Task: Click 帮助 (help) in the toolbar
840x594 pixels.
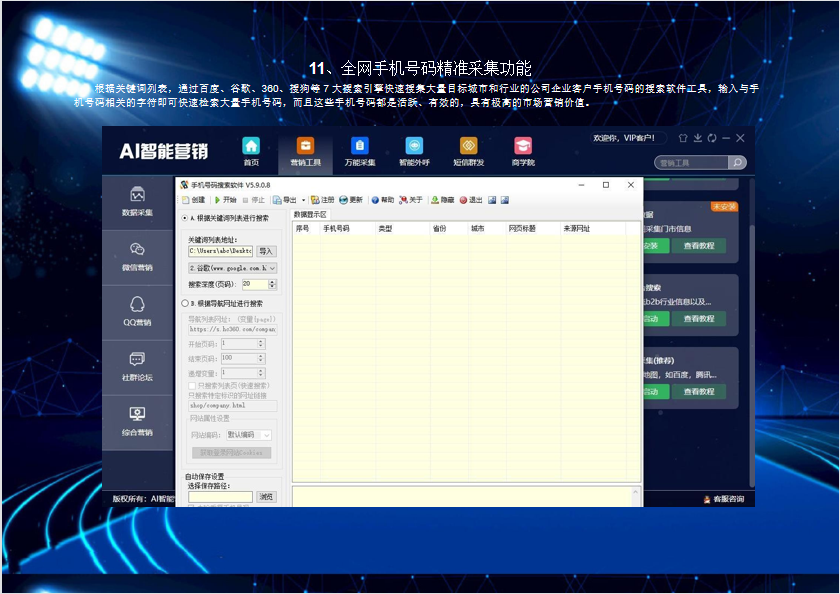Action: (383, 200)
